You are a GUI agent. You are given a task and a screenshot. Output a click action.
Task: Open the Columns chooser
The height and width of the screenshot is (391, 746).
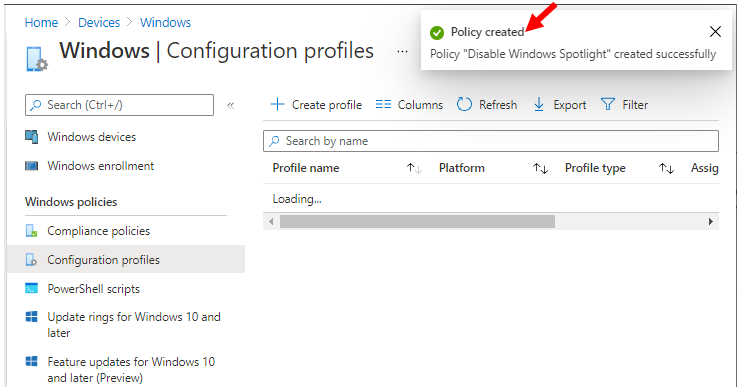coord(409,105)
